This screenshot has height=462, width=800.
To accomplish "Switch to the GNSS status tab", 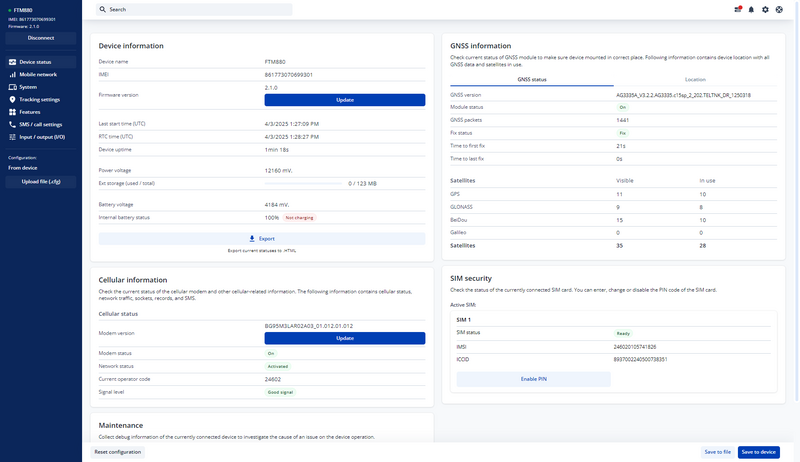I will point(531,79).
